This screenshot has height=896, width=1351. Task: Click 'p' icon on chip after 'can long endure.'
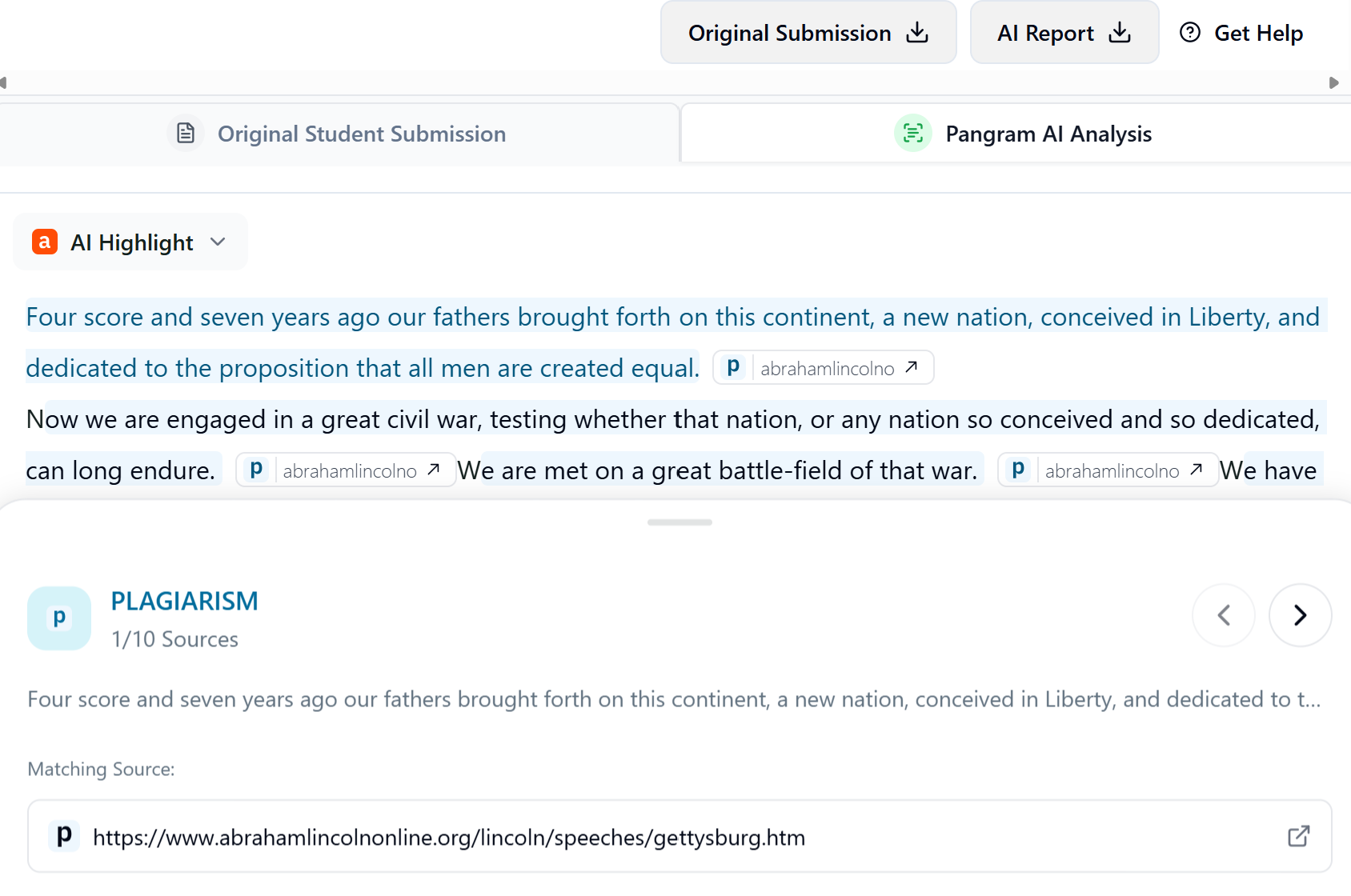point(256,470)
